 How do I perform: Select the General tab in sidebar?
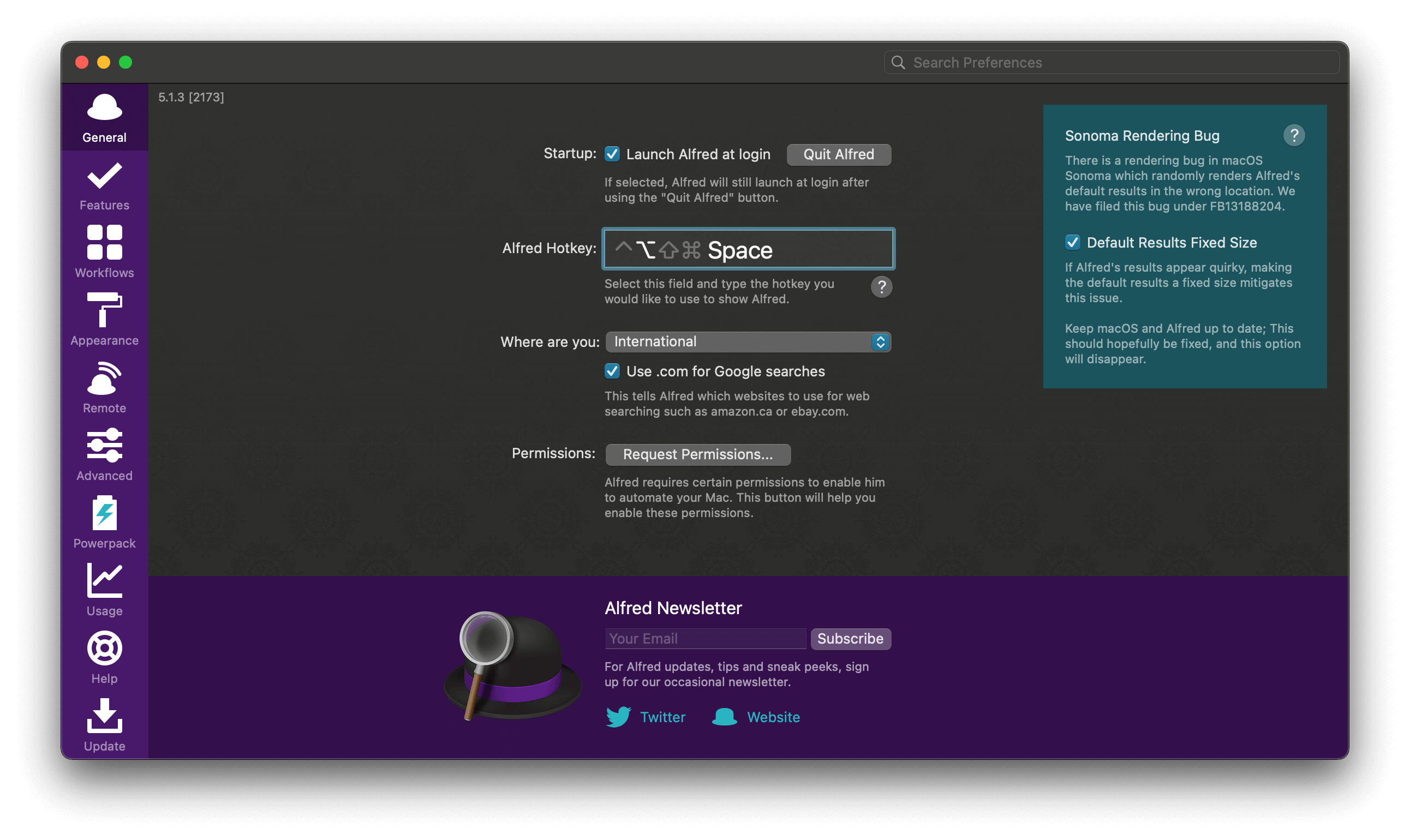(104, 118)
